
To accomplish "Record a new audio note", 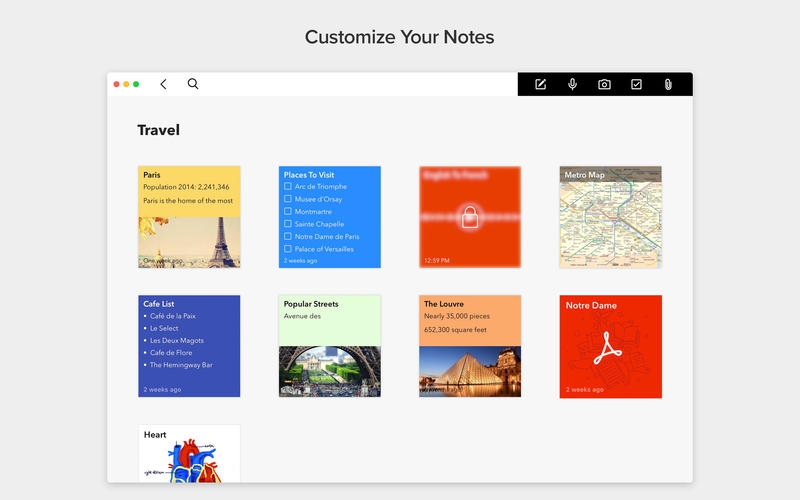I will tap(573, 84).
